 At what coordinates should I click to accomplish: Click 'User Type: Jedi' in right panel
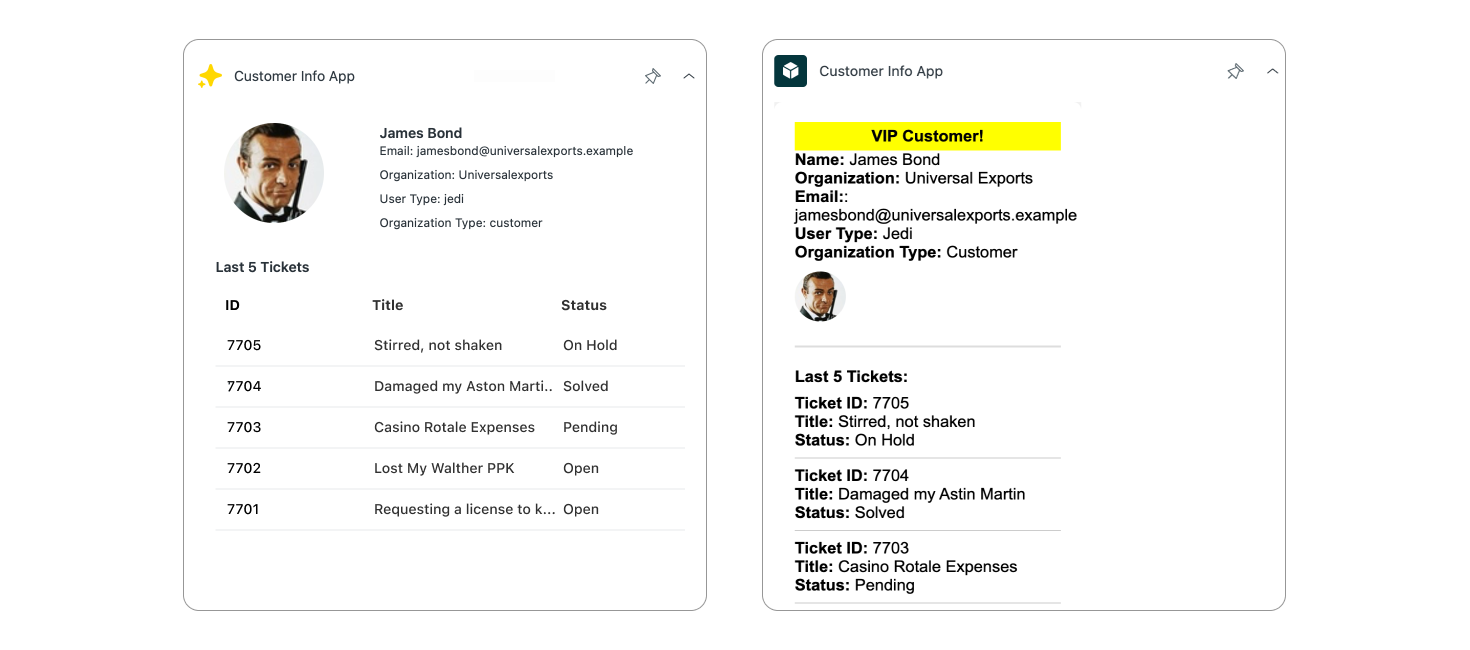coord(854,233)
